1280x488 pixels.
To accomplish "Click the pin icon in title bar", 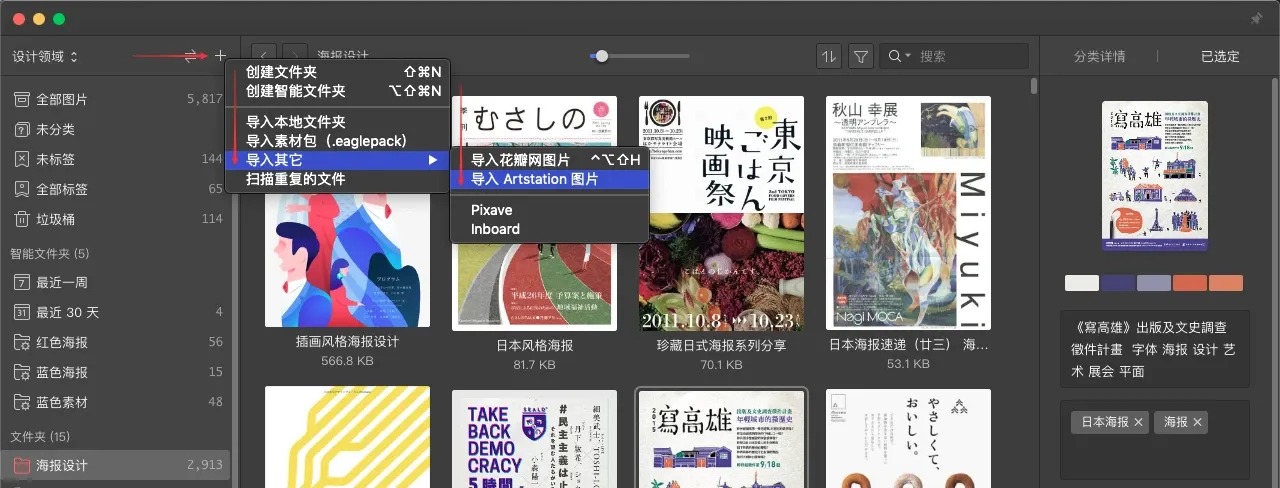I will [1256, 19].
